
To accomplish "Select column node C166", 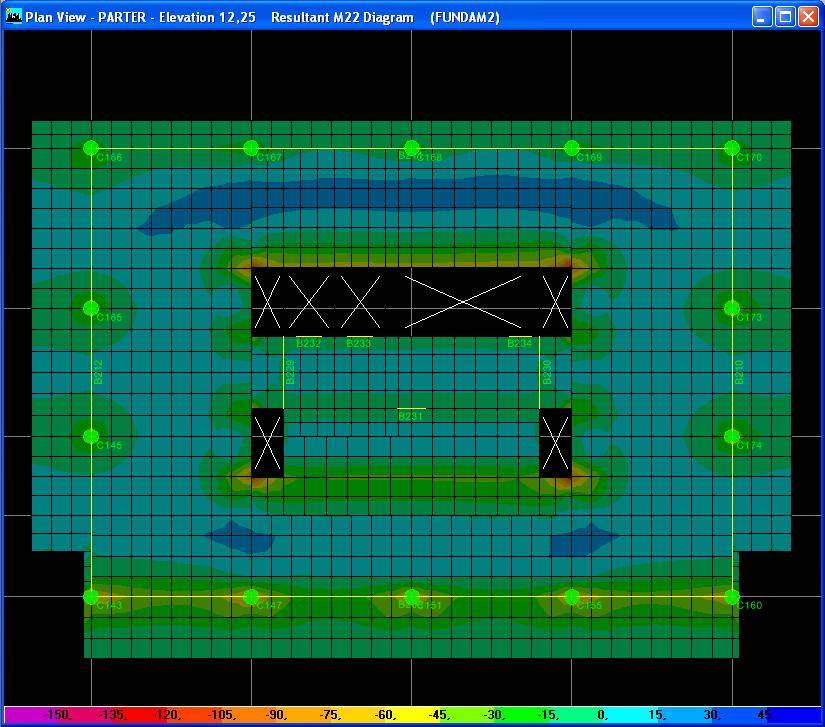I will click(x=91, y=148).
